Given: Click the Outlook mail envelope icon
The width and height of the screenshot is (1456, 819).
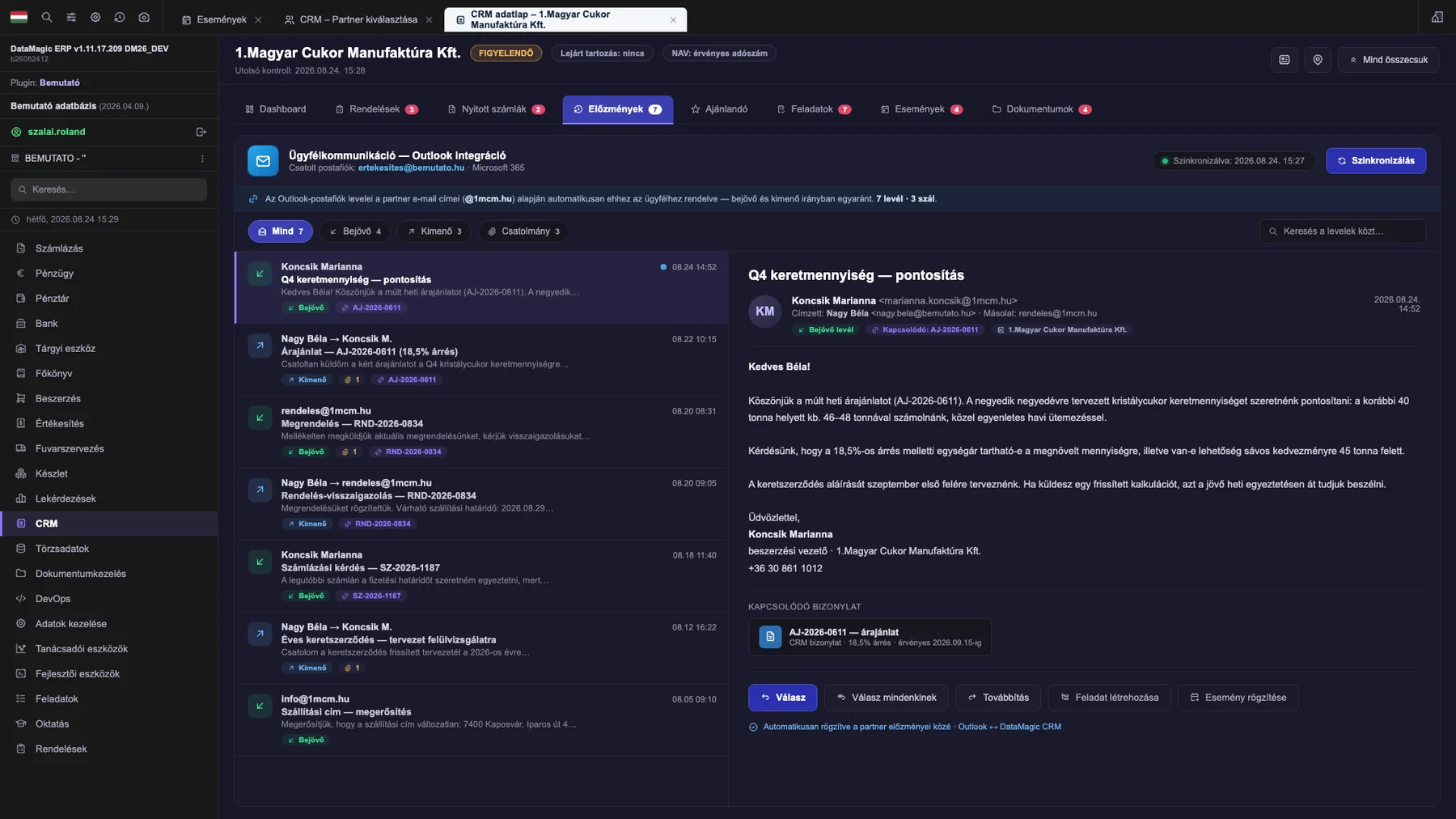Looking at the screenshot, I should pyautogui.click(x=263, y=161).
